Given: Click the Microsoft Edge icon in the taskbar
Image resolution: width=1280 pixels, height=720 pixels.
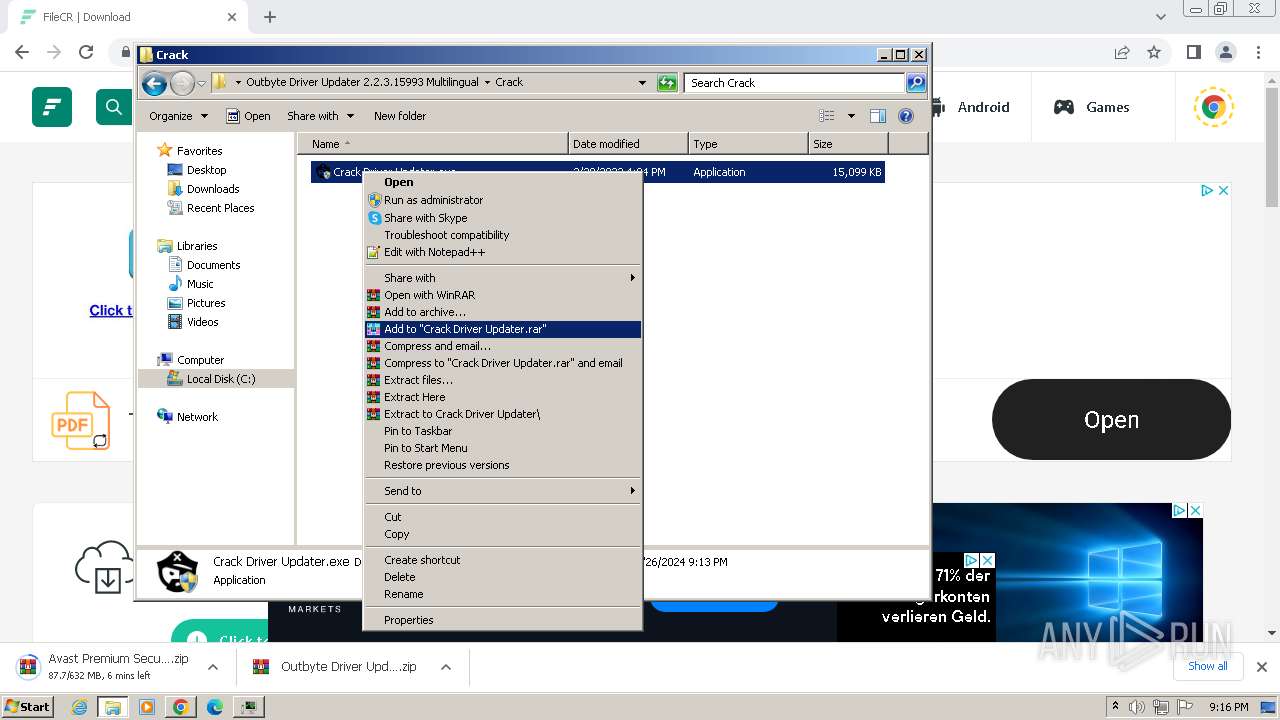Looking at the screenshot, I should coord(214,707).
